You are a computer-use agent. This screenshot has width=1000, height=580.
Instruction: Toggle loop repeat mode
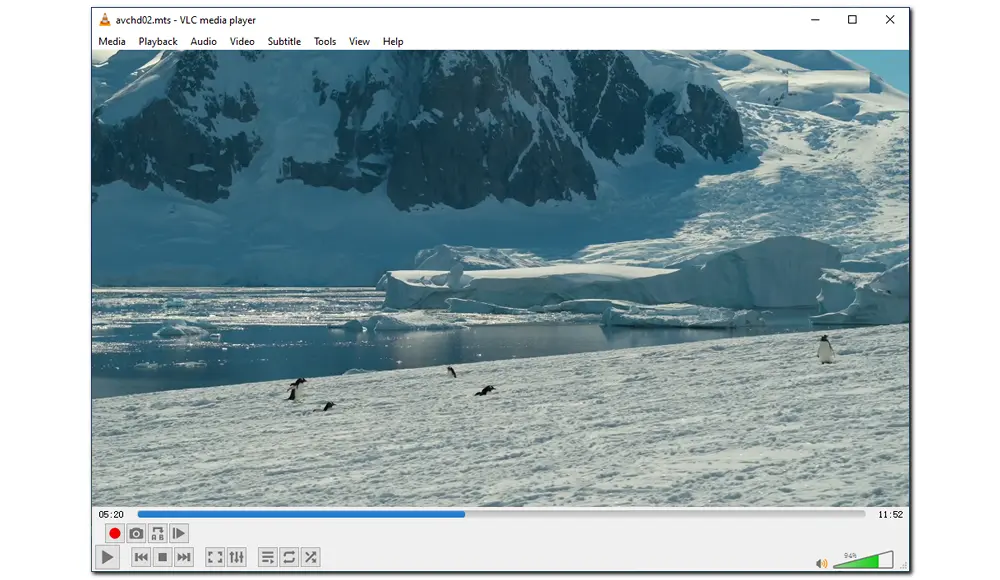(289, 557)
